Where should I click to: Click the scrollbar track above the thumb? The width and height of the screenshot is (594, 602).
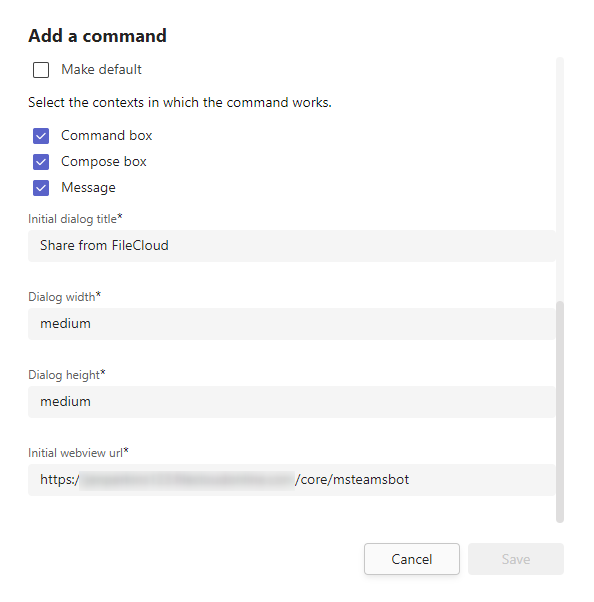(x=560, y=179)
